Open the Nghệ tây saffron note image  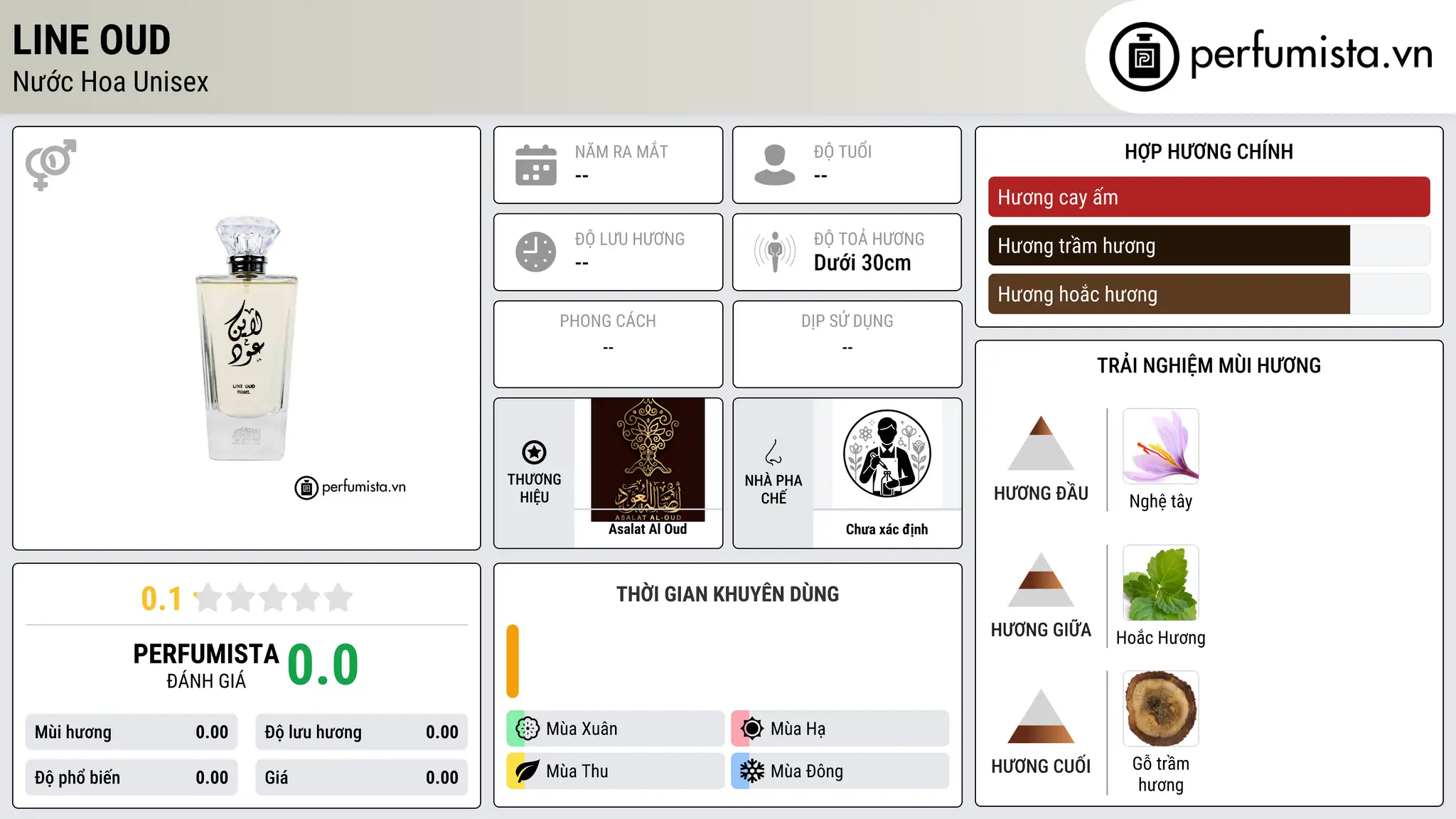pyautogui.click(x=1160, y=446)
